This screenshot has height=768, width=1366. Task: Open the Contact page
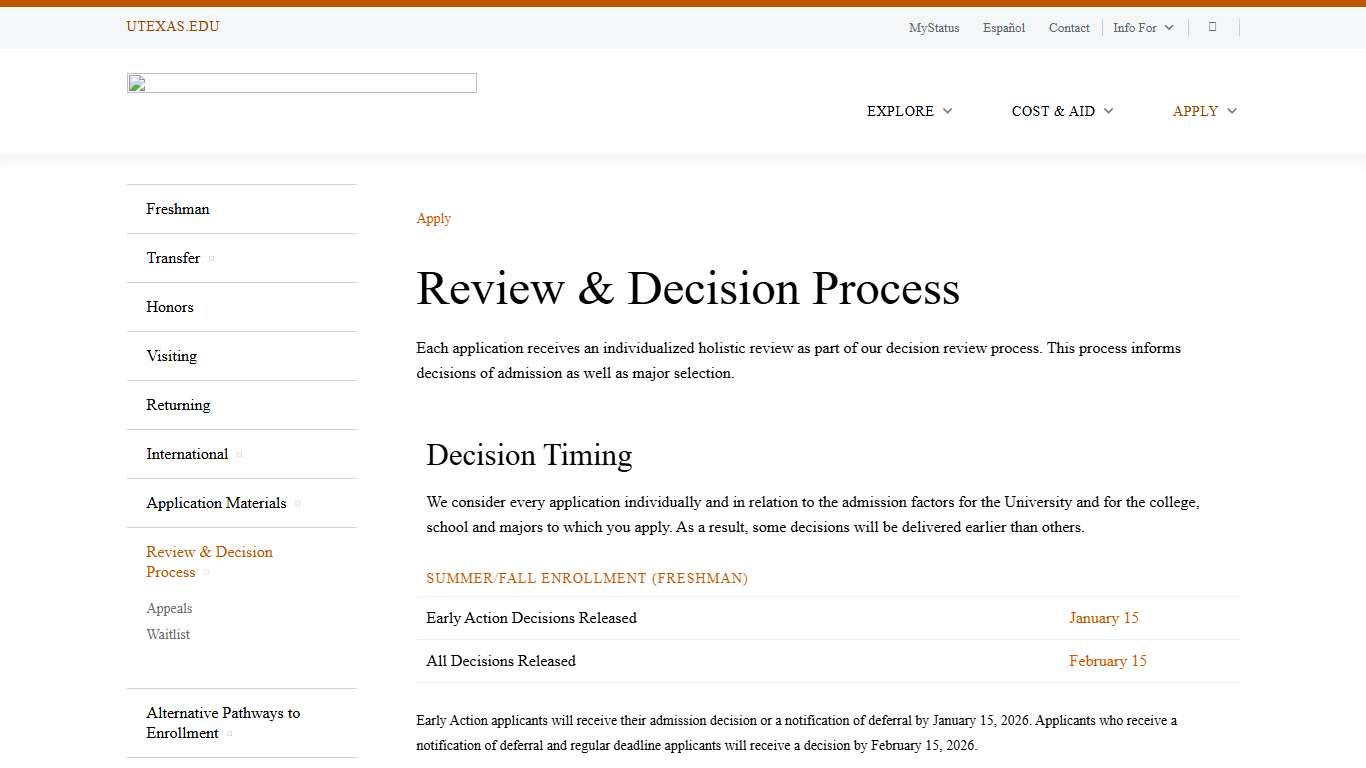coord(1069,28)
